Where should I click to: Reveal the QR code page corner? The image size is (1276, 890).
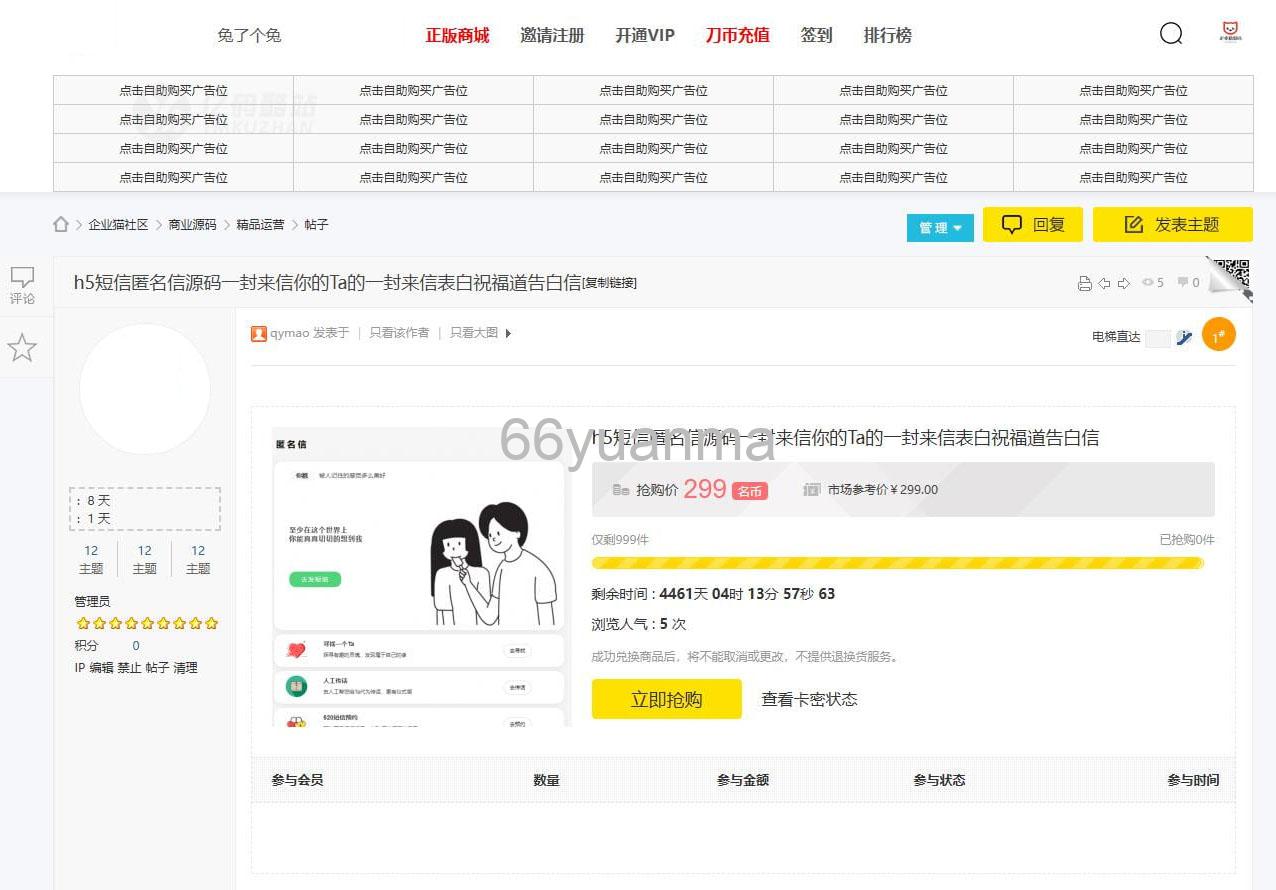click(x=1229, y=278)
